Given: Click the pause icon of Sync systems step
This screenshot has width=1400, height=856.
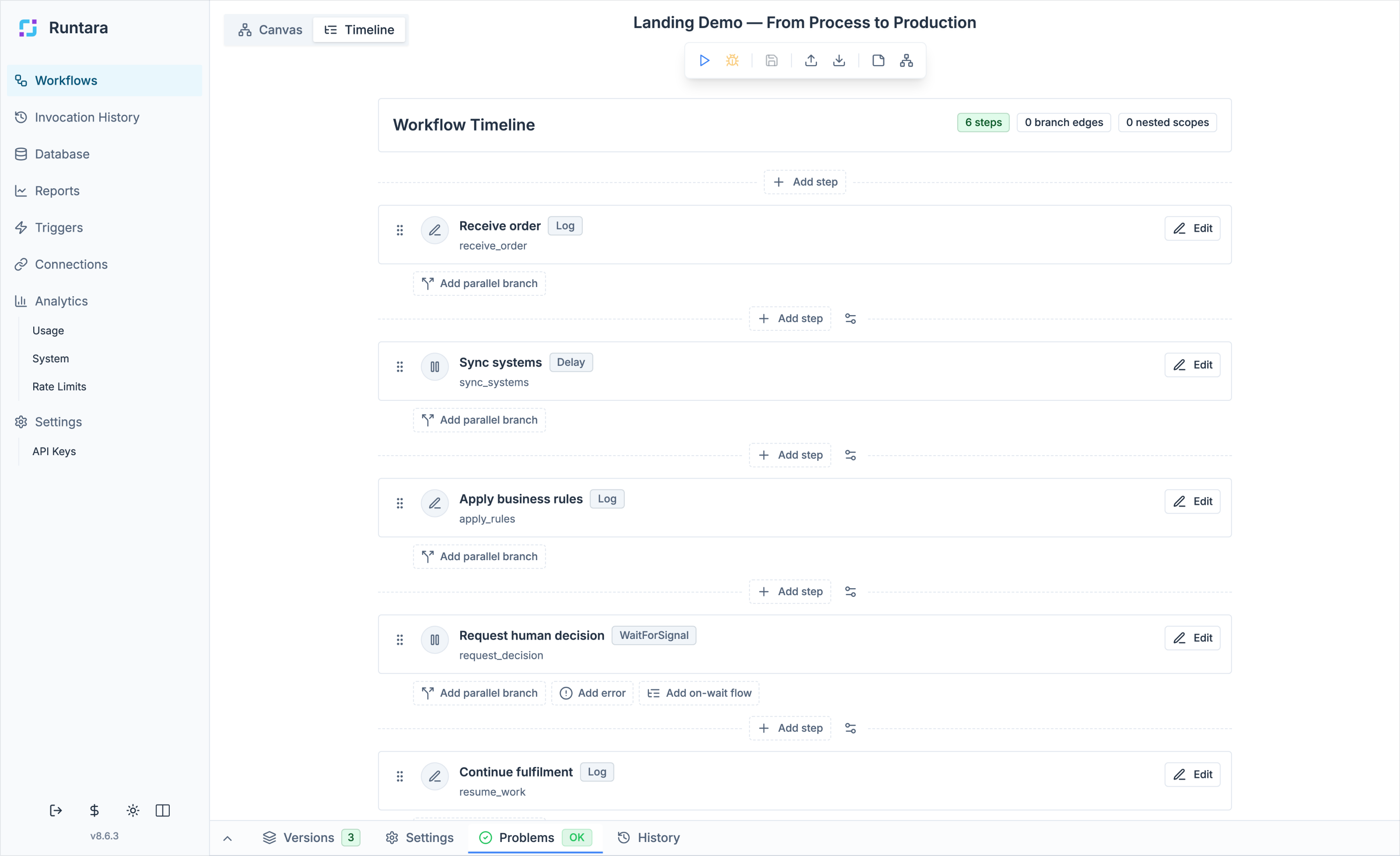Looking at the screenshot, I should click(435, 367).
